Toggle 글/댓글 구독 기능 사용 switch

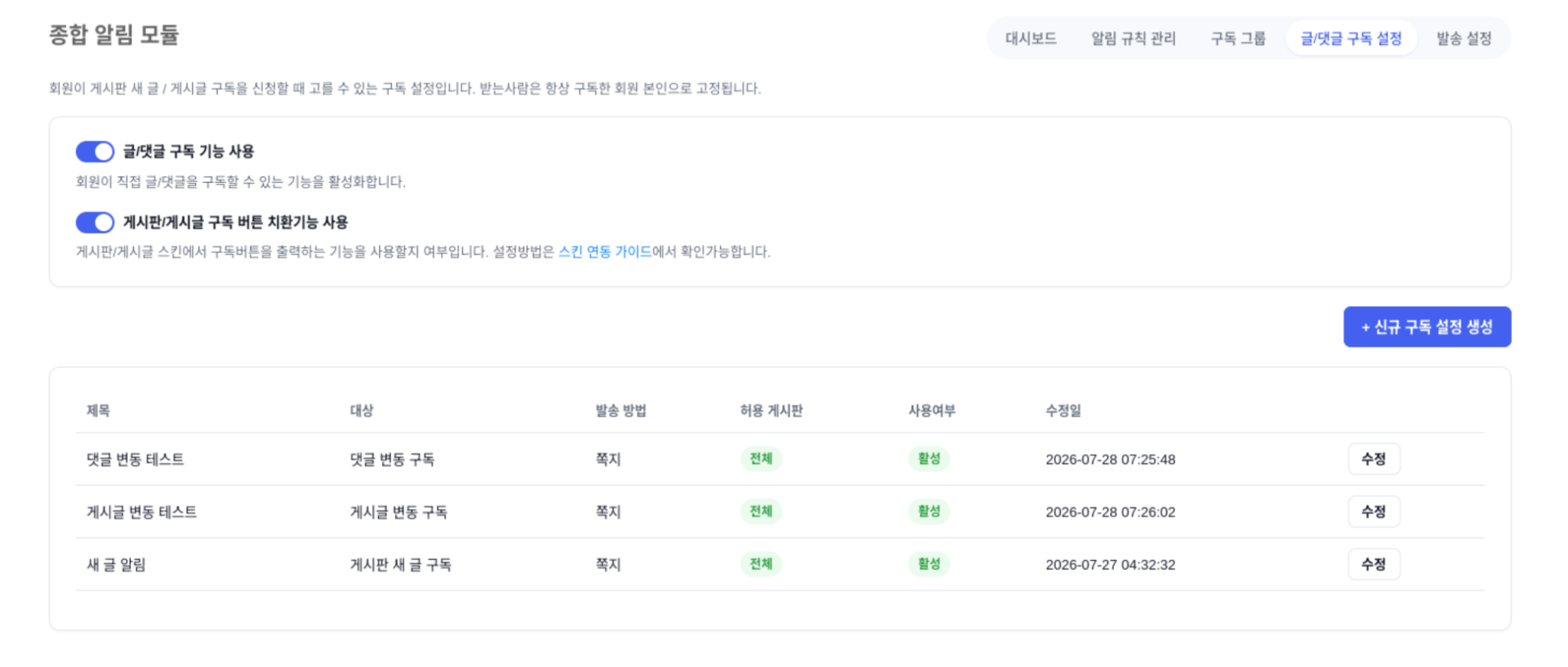[95, 152]
